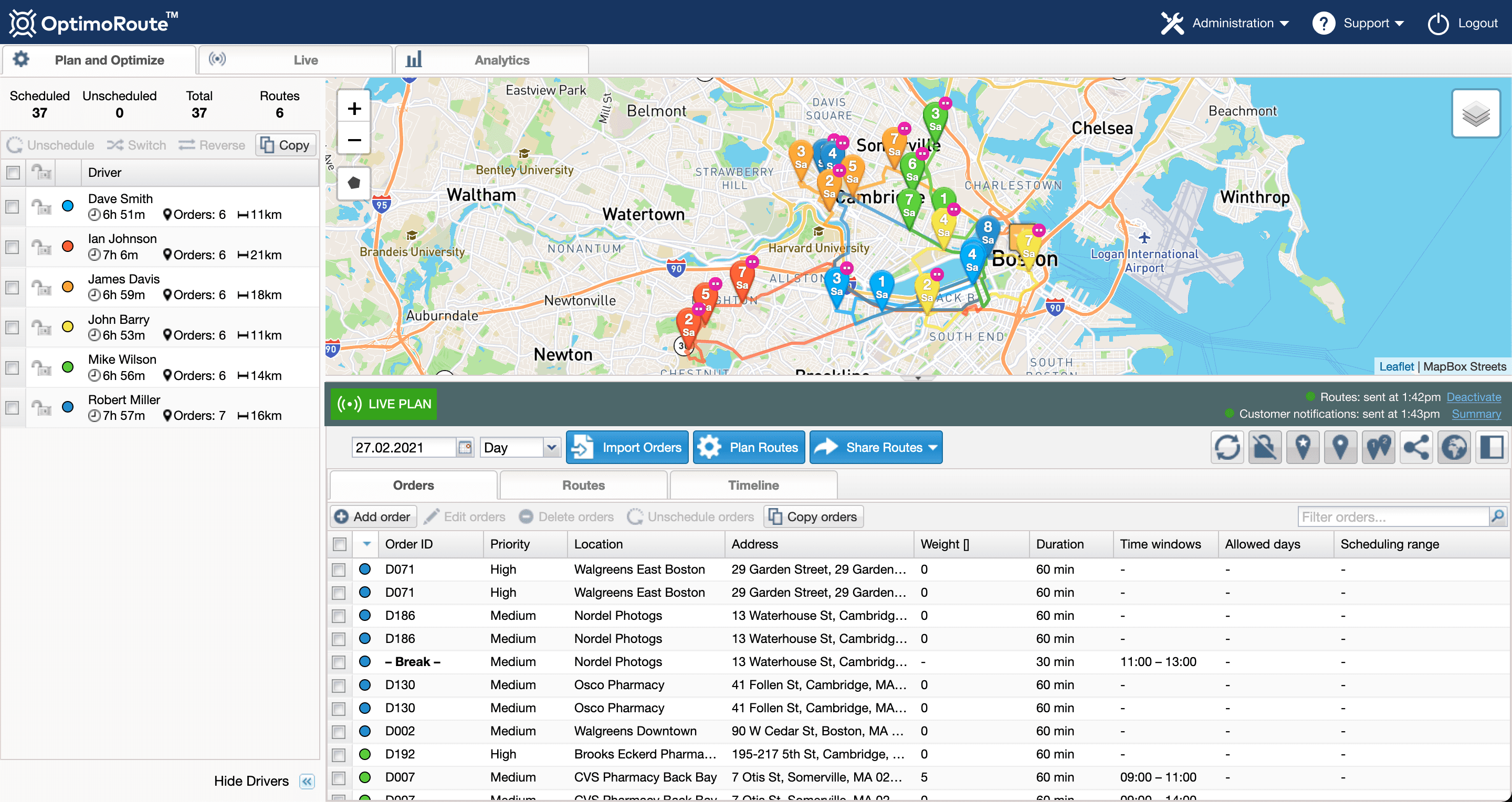The width and height of the screenshot is (1512, 802).
Task: Click the search icon in filter orders
Action: point(1497,516)
